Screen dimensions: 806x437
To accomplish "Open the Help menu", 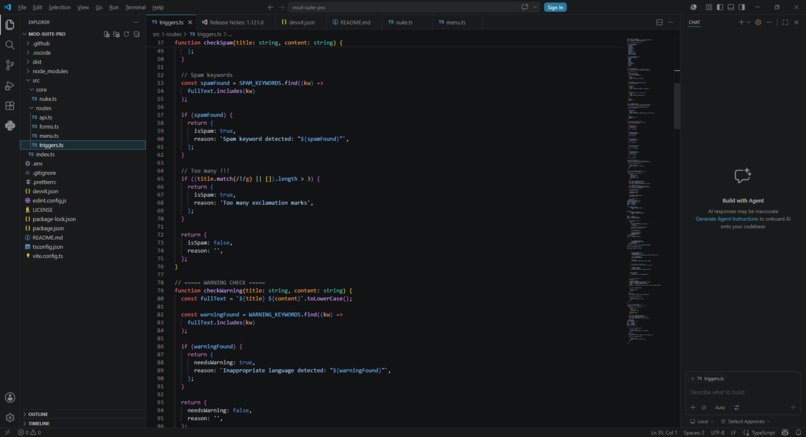I will click(x=158, y=7).
